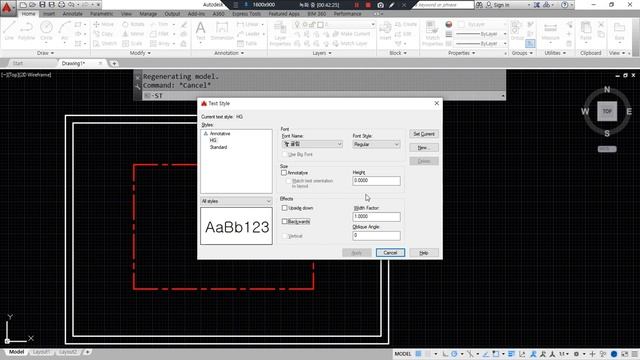This screenshot has width=640, height=360.
Task: Click the customization menu icon in status bar
Action: point(635,354)
